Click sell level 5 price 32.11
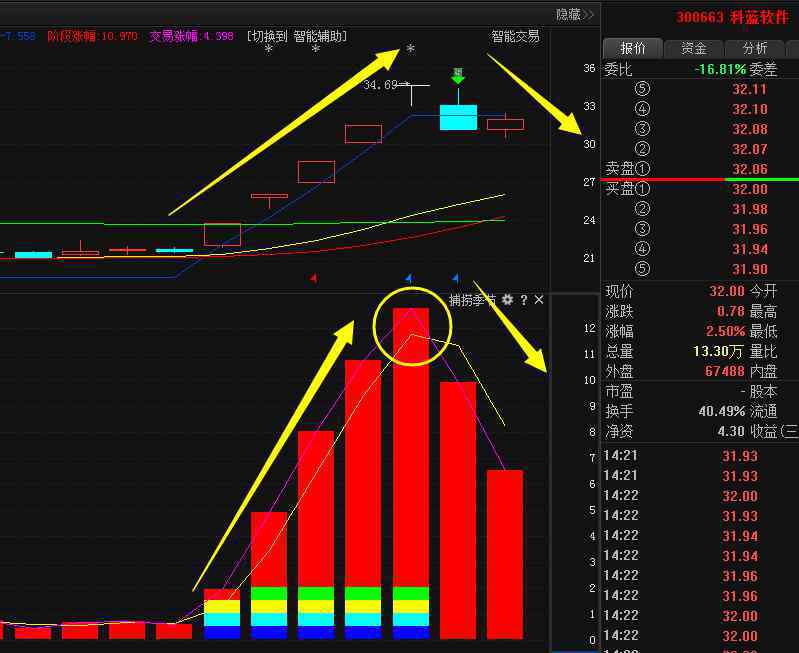Screen dimensions: 799x653 [749, 89]
